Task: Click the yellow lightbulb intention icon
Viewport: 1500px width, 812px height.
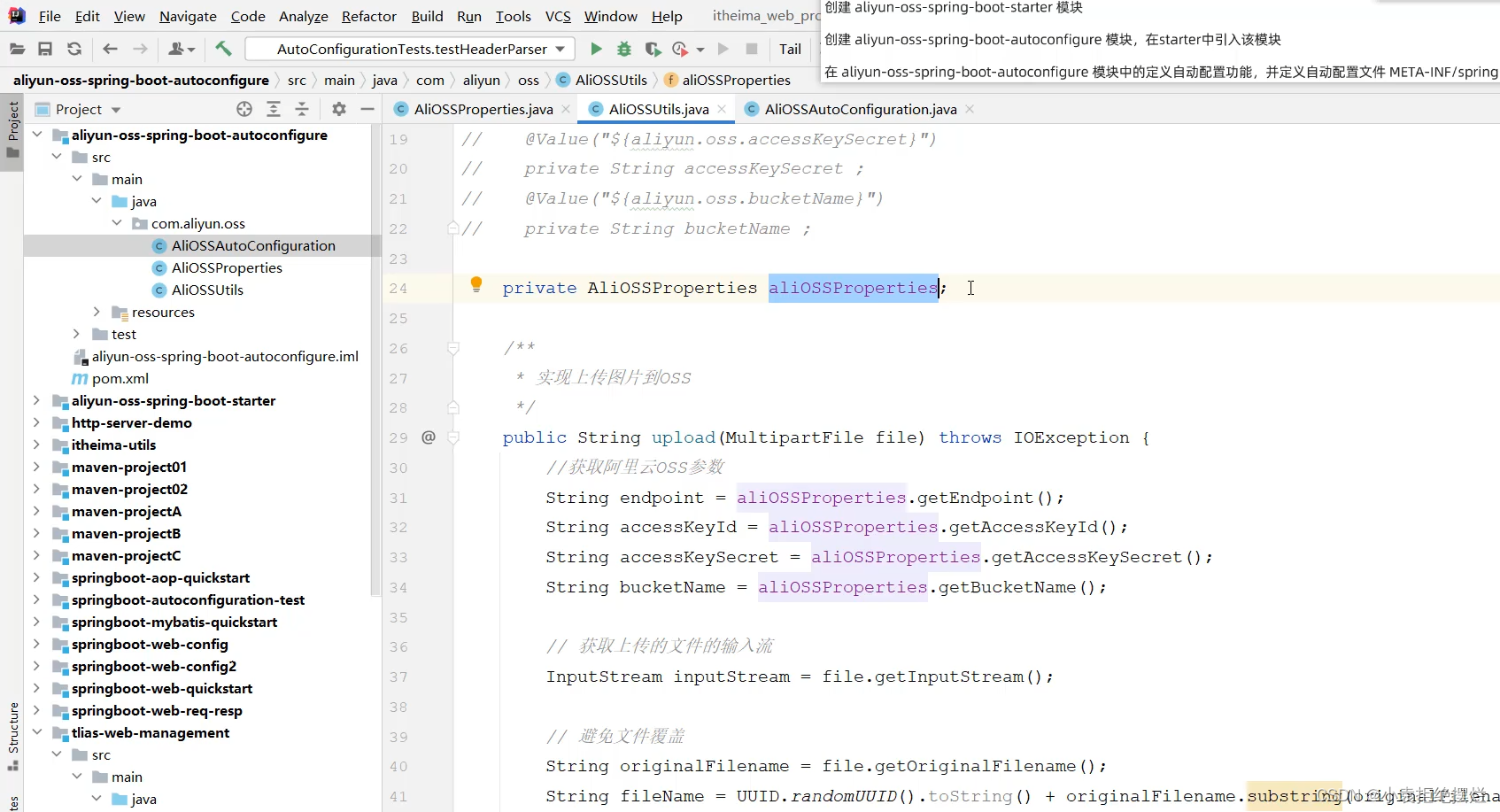Action: click(476, 284)
